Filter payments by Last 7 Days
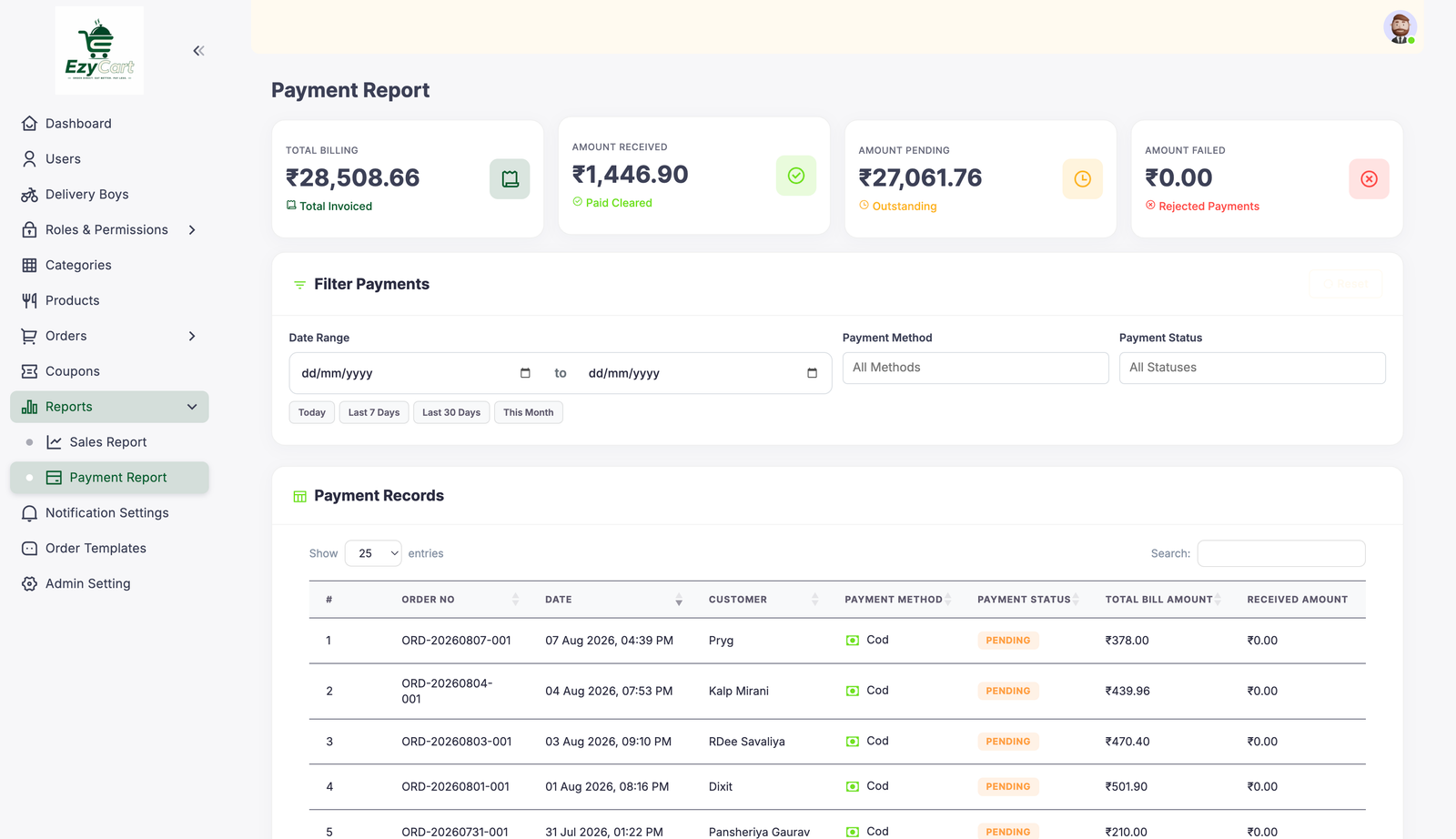This screenshot has height=839, width=1456. point(373,412)
